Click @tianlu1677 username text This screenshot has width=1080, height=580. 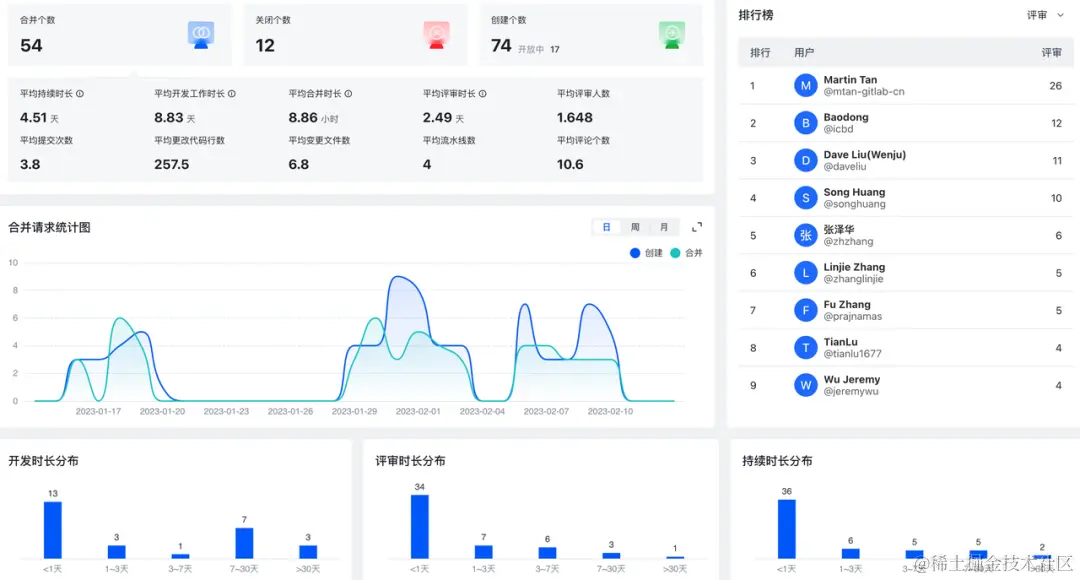[x=853, y=353]
